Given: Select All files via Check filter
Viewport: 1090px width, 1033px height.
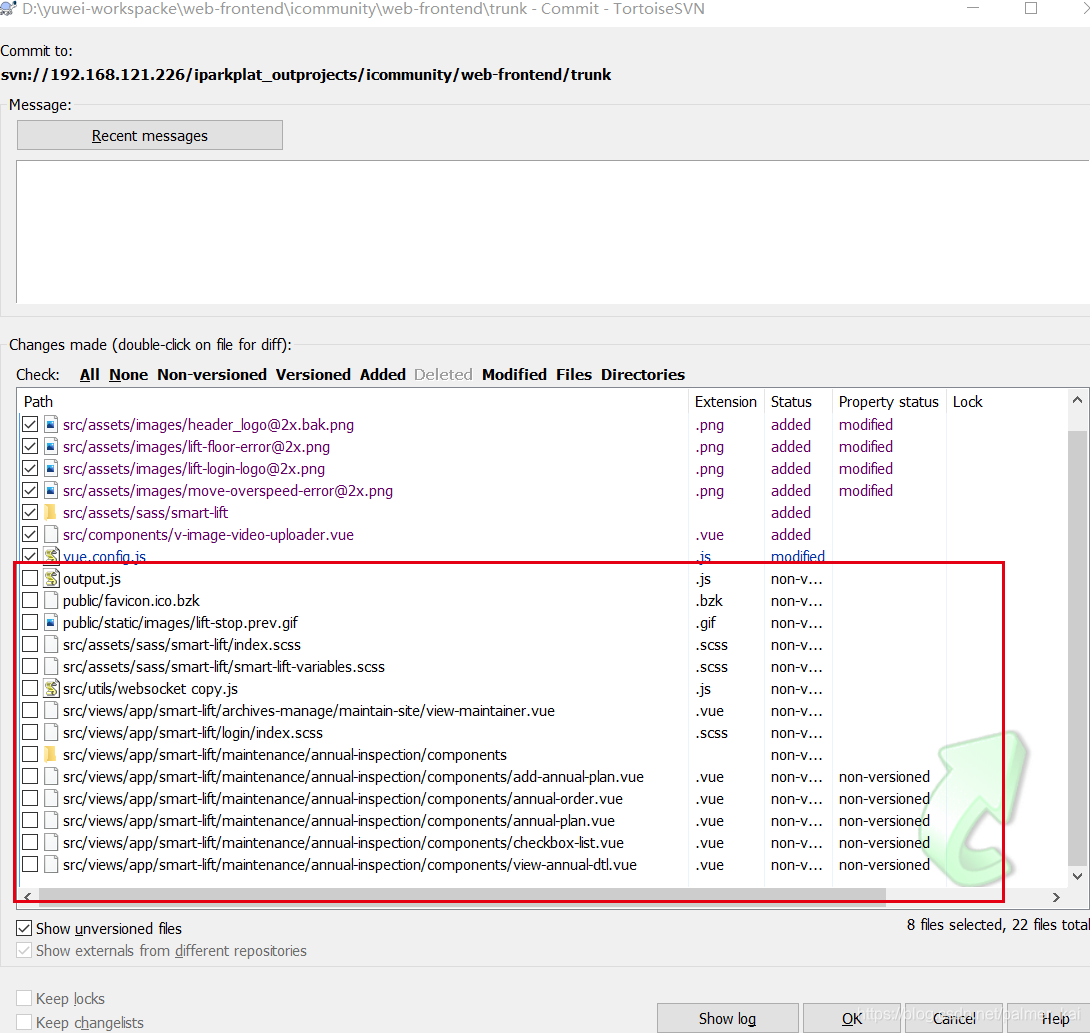Looking at the screenshot, I should (x=90, y=374).
